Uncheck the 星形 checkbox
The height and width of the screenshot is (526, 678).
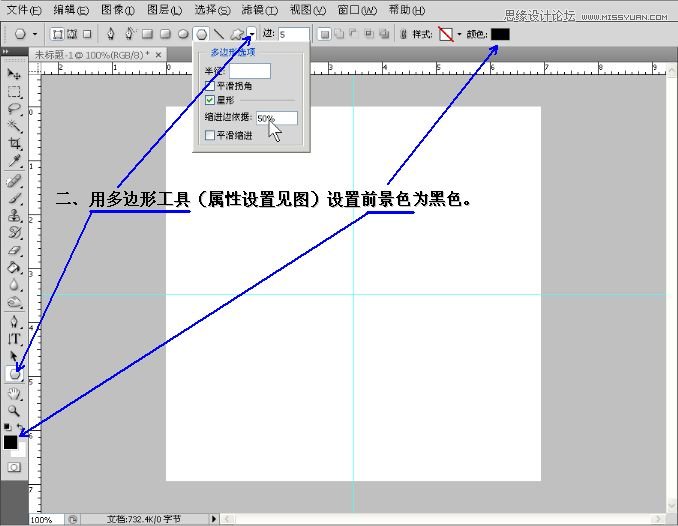tap(210, 100)
